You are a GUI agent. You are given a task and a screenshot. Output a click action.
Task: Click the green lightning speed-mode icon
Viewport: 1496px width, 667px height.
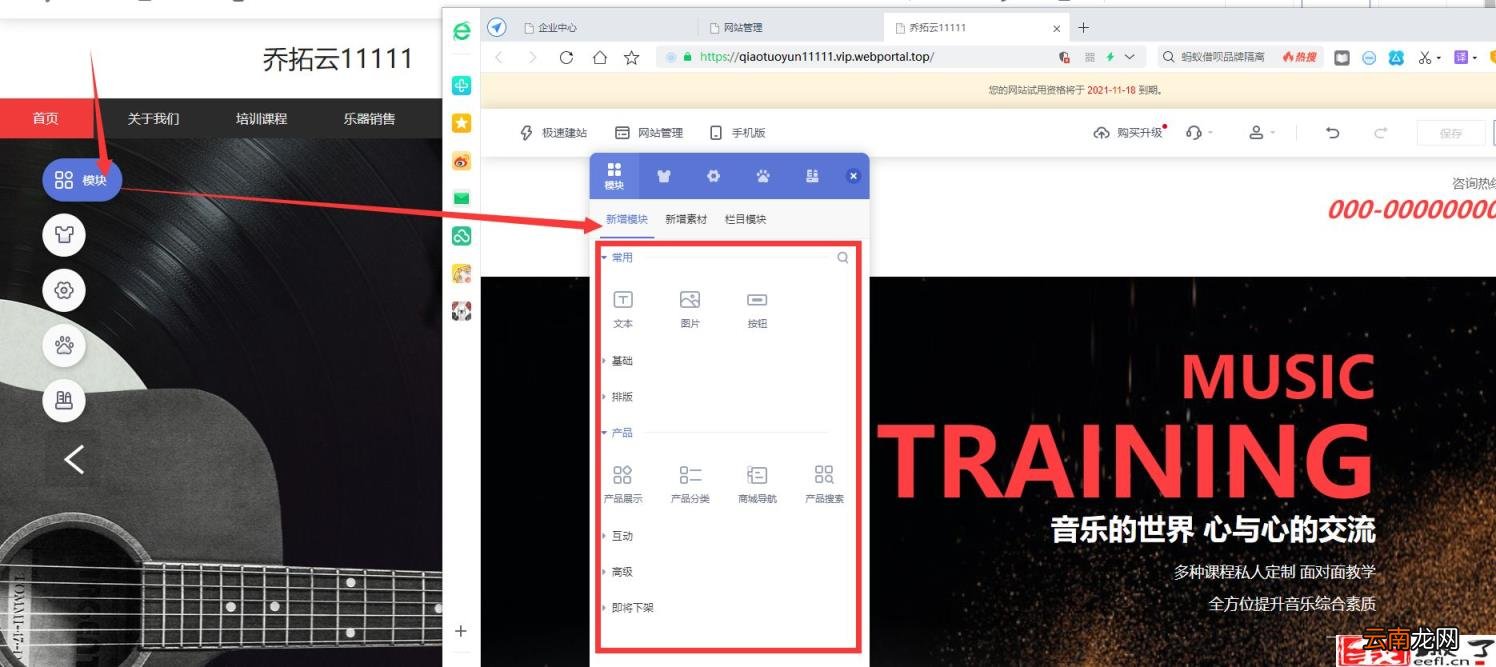click(1110, 57)
